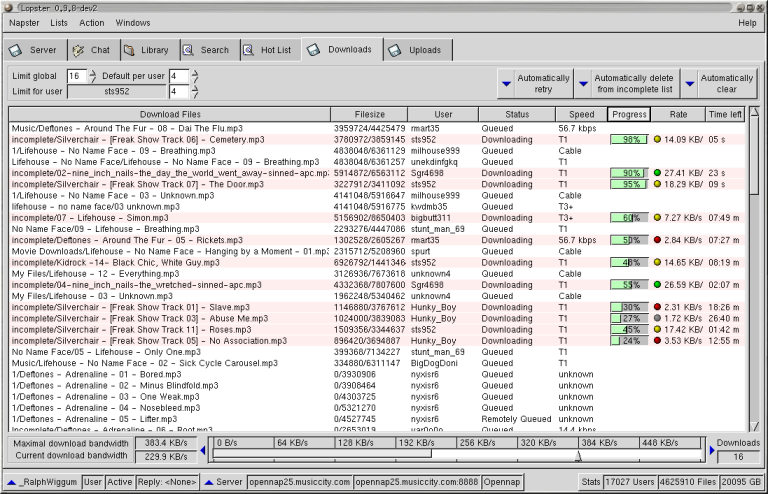Click red rate indicator at 2.84 KB/s
This screenshot has width=768, height=494.
point(657,240)
